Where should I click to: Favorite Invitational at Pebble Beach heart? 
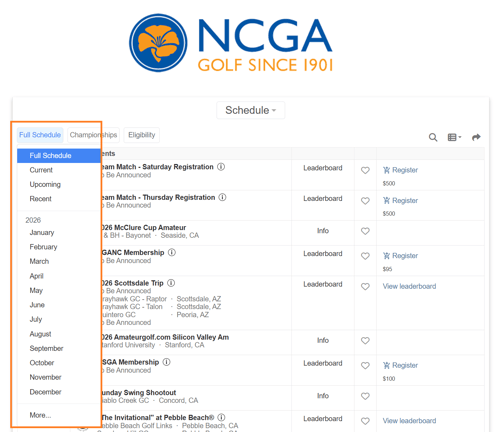tap(365, 421)
